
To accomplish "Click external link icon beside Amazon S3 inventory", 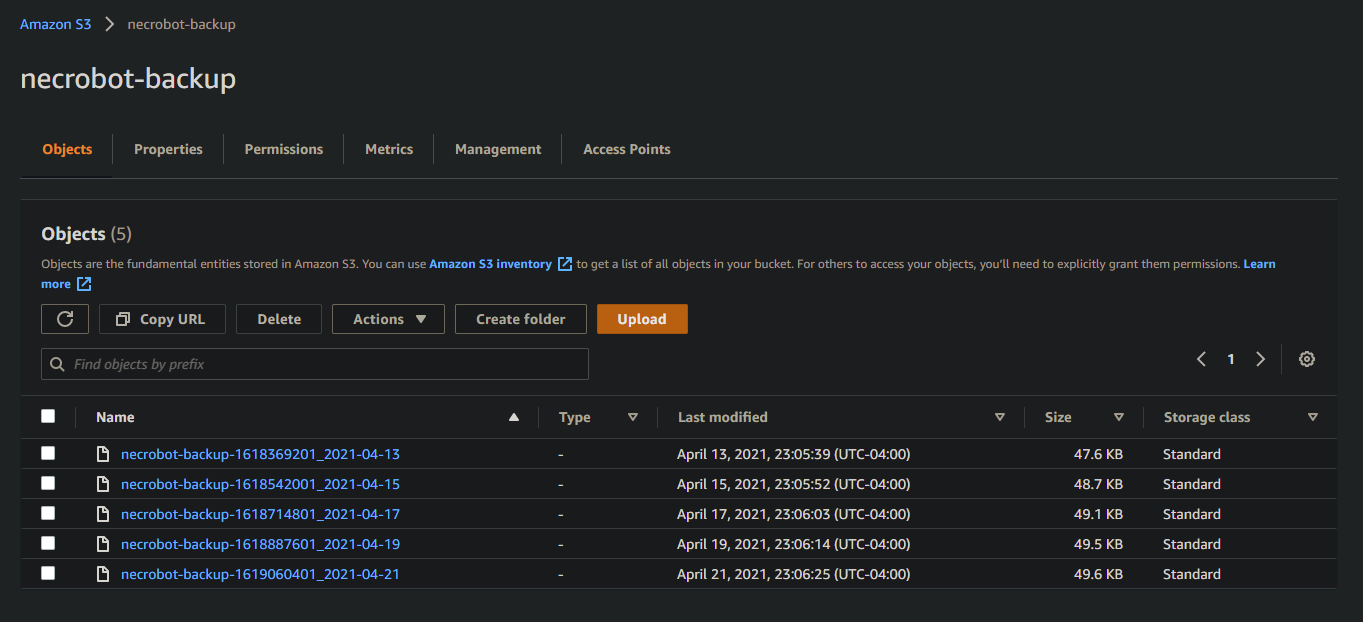I will point(565,264).
